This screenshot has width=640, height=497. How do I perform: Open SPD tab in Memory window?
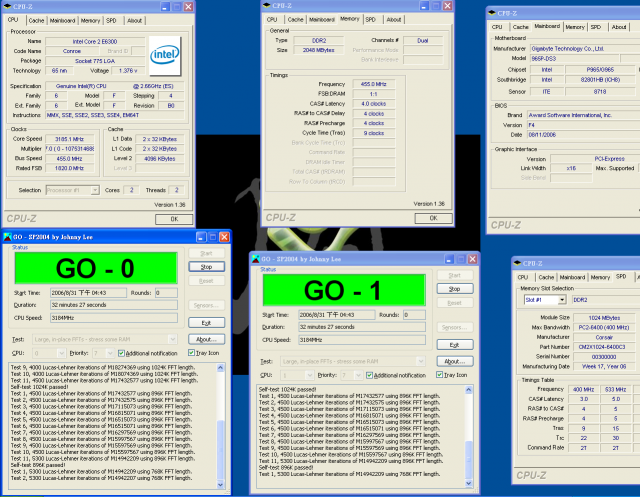(x=371, y=20)
